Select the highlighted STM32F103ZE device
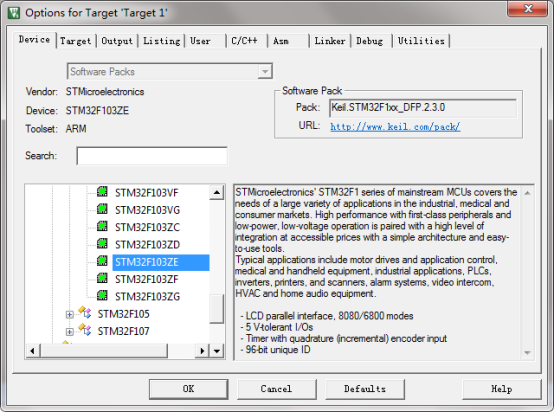 click(x=161, y=262)
